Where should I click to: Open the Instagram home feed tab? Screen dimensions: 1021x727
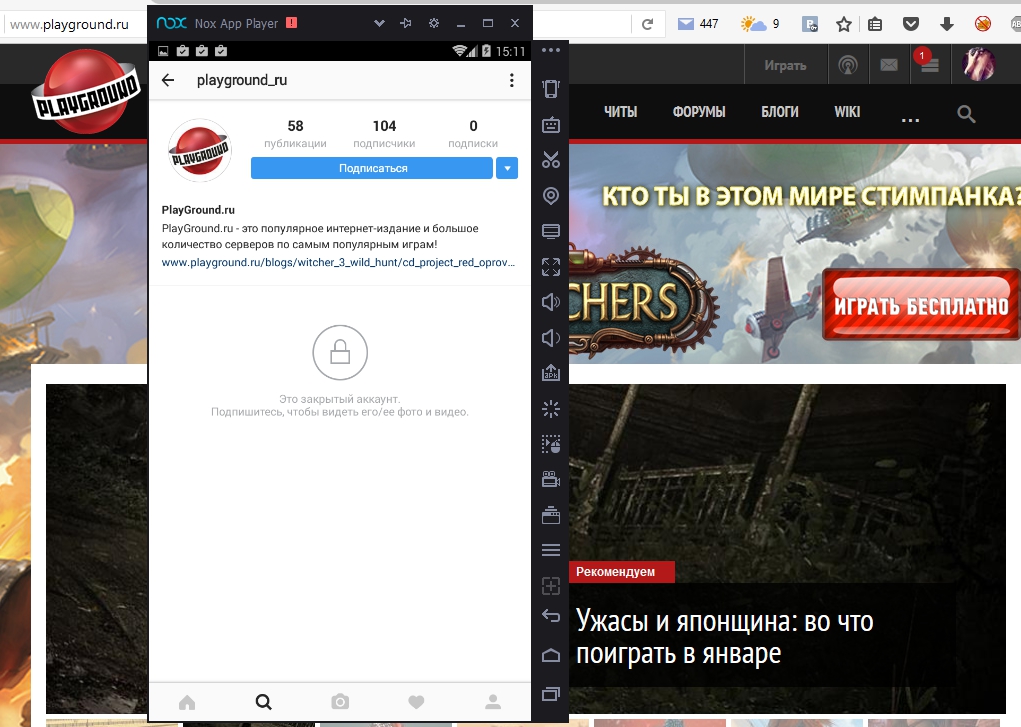click(x=187, y=702)
